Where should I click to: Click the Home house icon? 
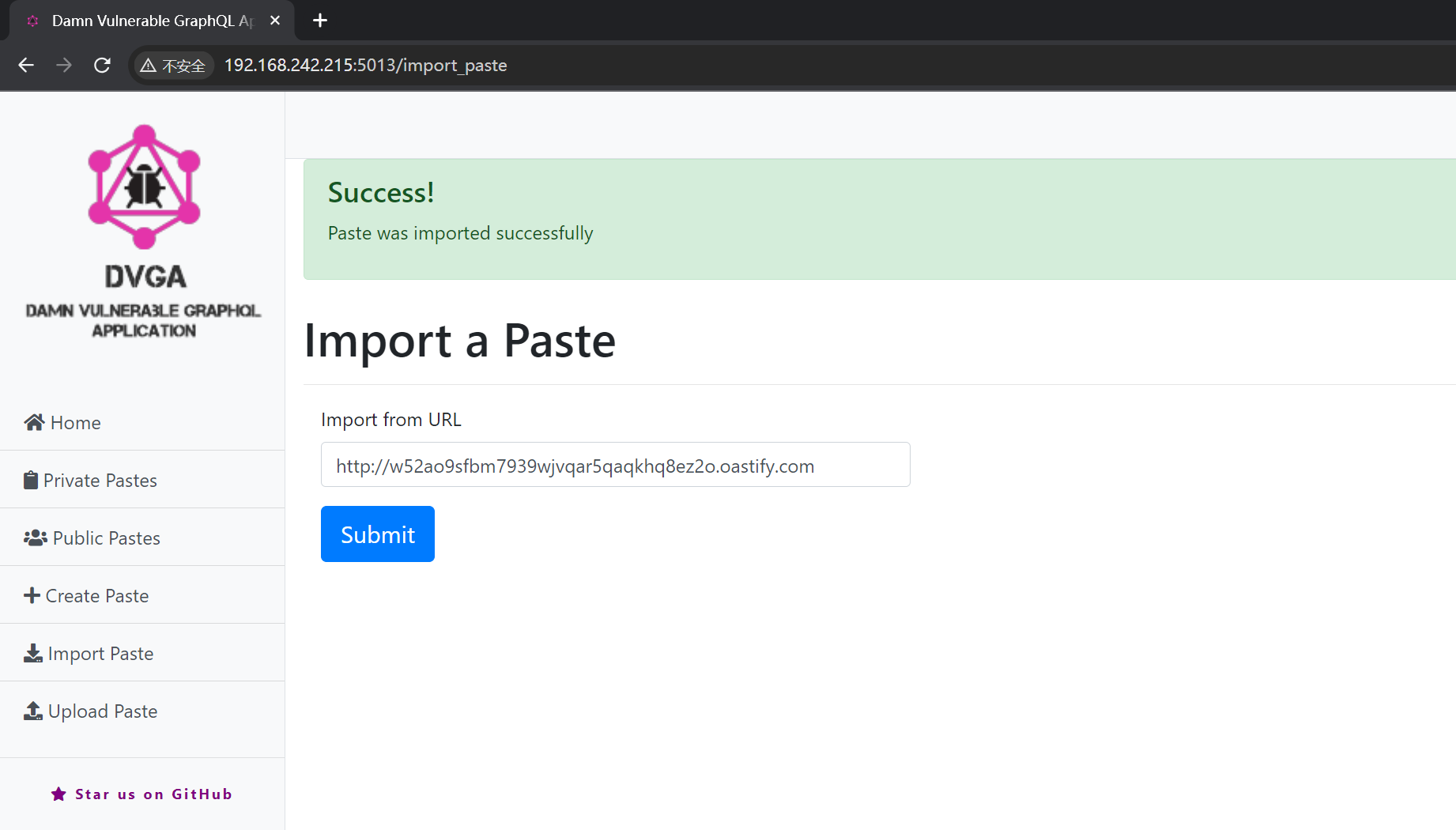[x=33, y=423]
